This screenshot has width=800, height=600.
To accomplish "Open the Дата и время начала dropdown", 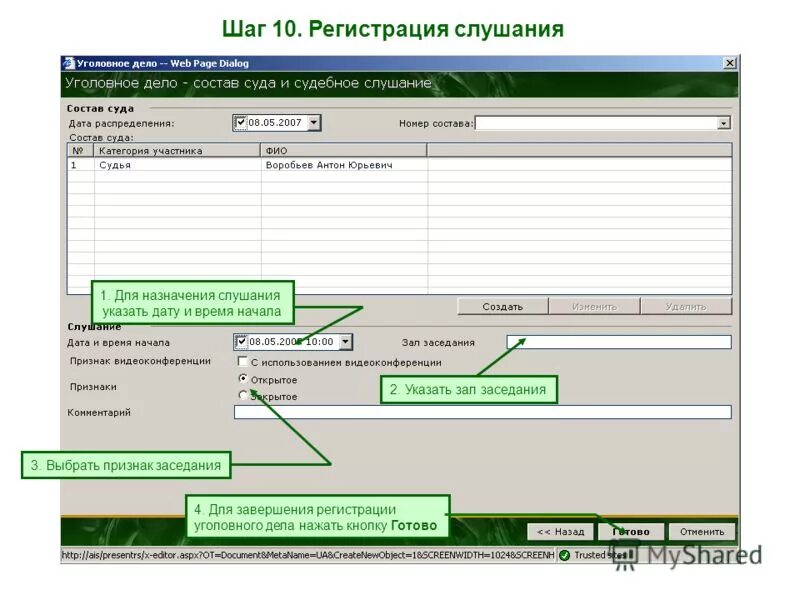I will tap(345, 340).
